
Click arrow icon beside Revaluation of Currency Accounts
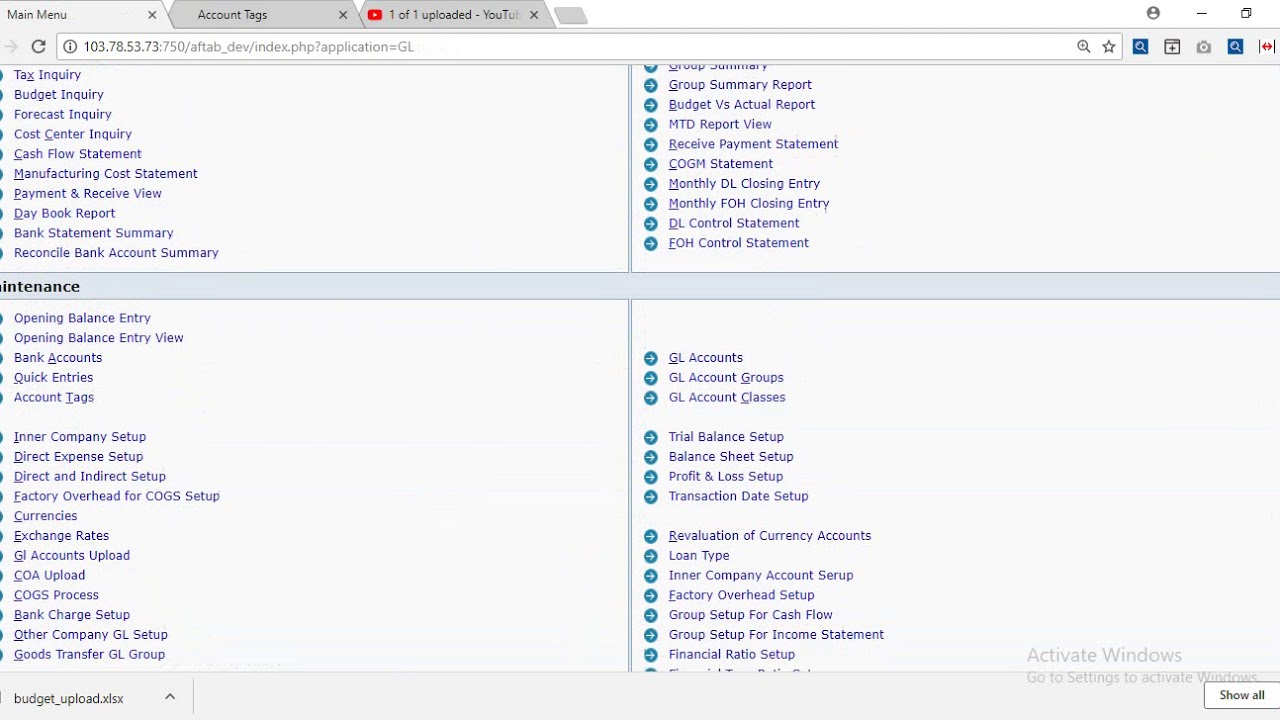[x=651, y=536]
